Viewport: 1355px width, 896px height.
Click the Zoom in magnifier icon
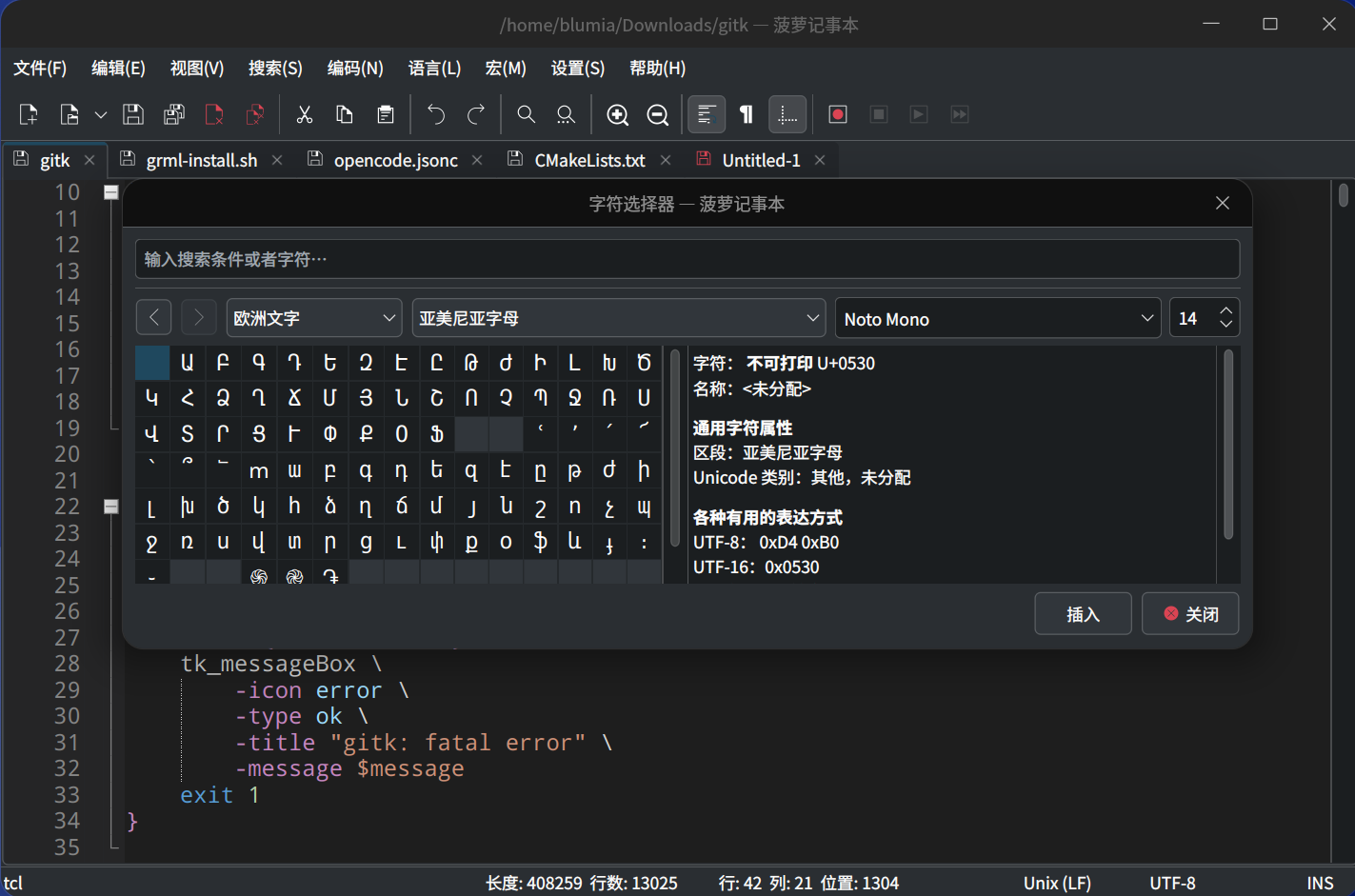click(617, 114)
